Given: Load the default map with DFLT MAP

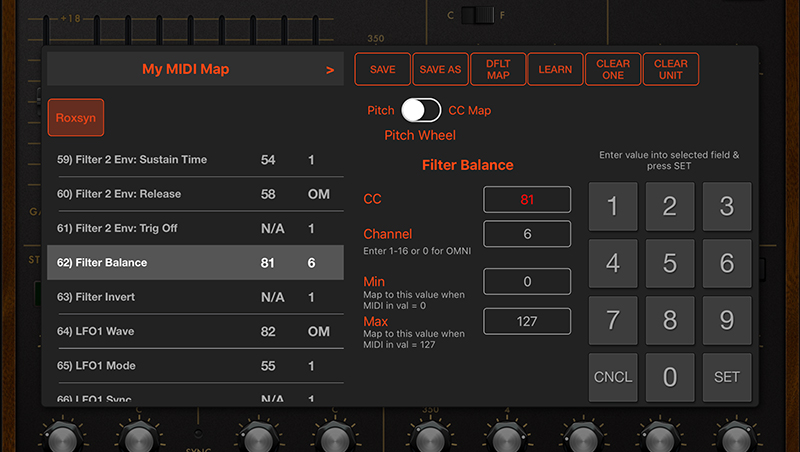Looking at the screenshot, I should pos(498,69).
